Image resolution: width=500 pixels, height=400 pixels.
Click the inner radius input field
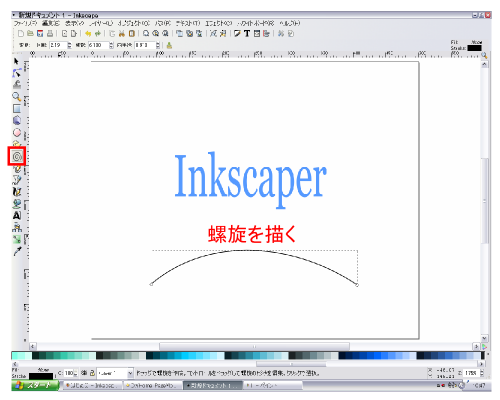(145, 45)
